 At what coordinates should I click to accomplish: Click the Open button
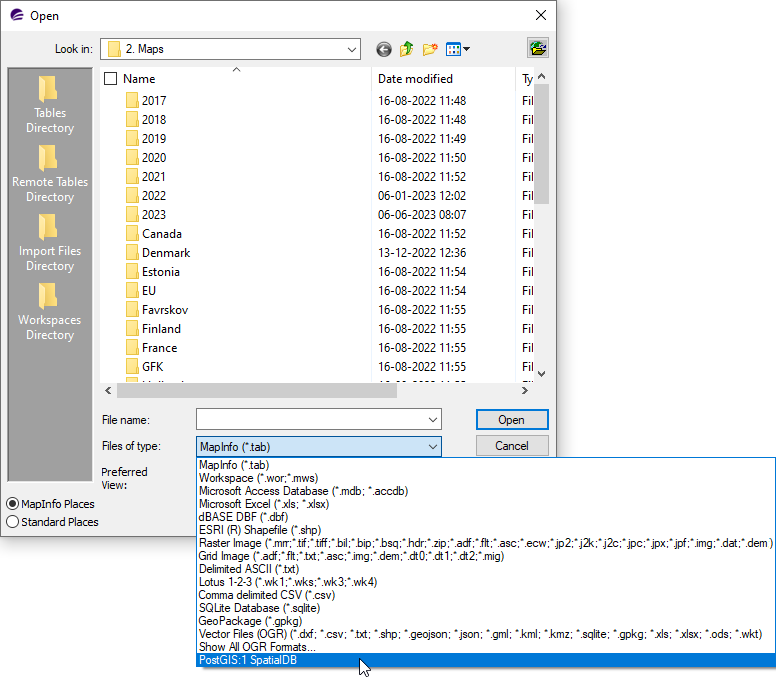[512, 420]
